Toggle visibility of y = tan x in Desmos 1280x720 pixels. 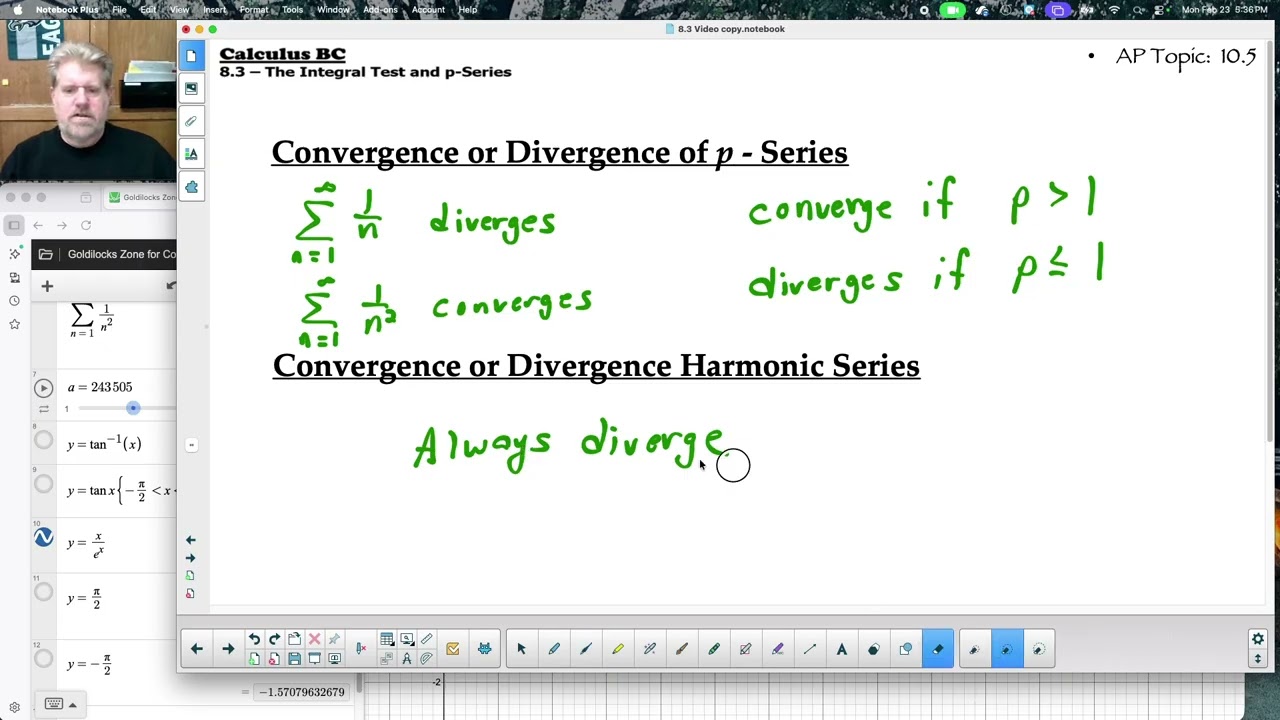43,484
